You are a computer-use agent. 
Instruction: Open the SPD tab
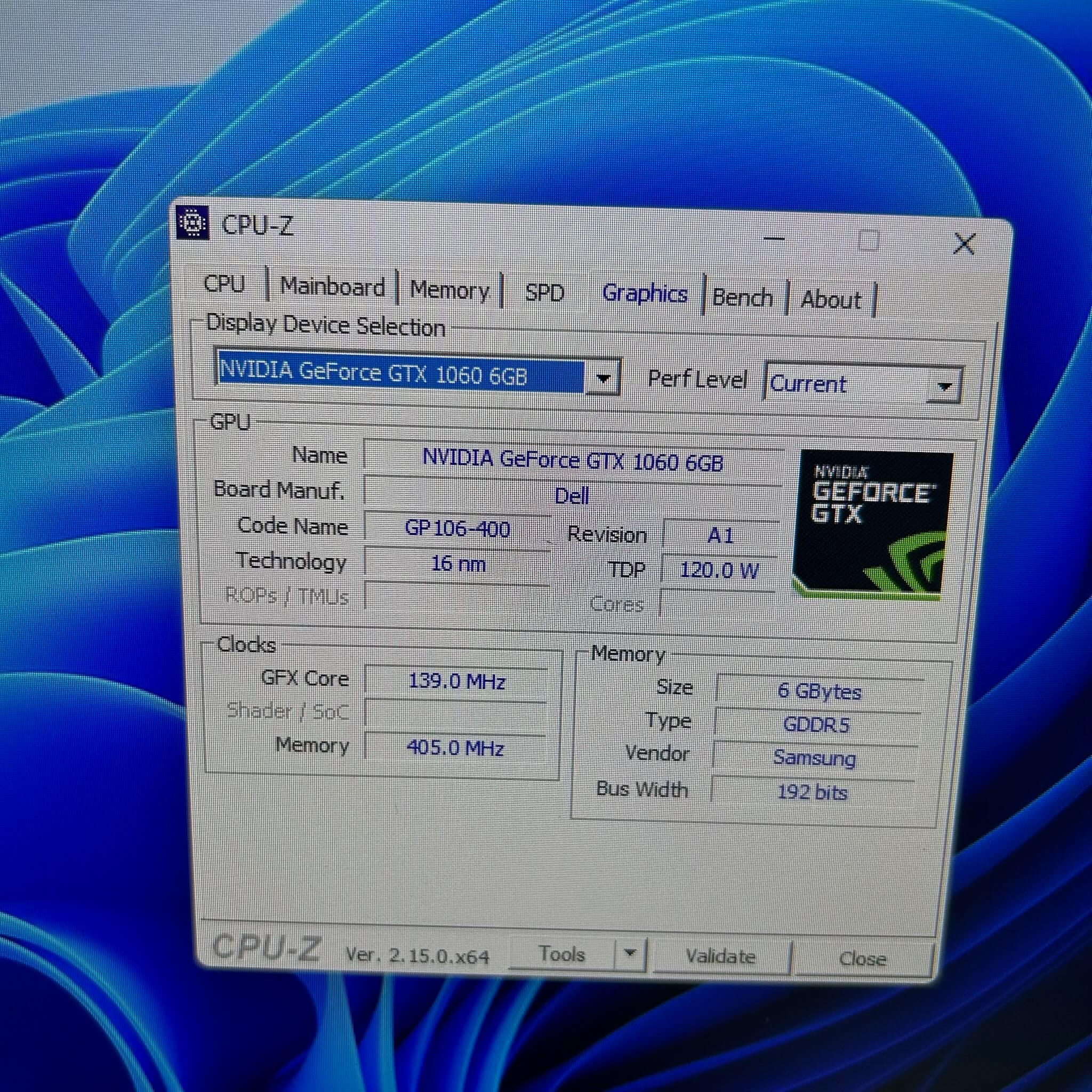click(x=544, y=292)
